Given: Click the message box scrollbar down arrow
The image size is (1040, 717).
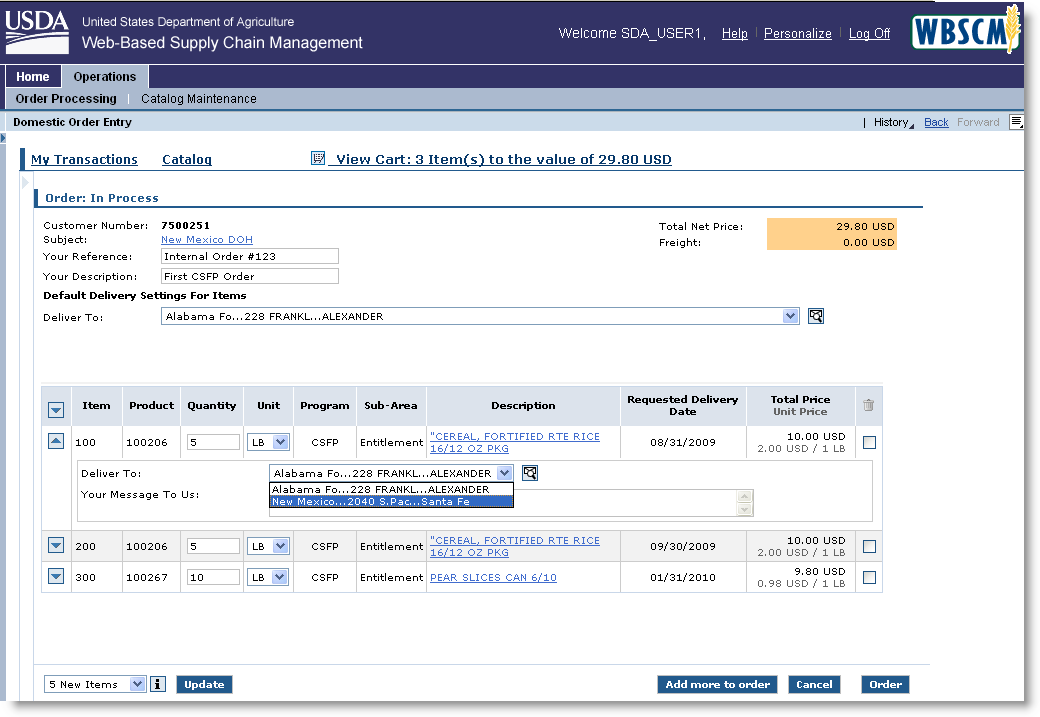Looking at the screenshot, I should 743,509.
